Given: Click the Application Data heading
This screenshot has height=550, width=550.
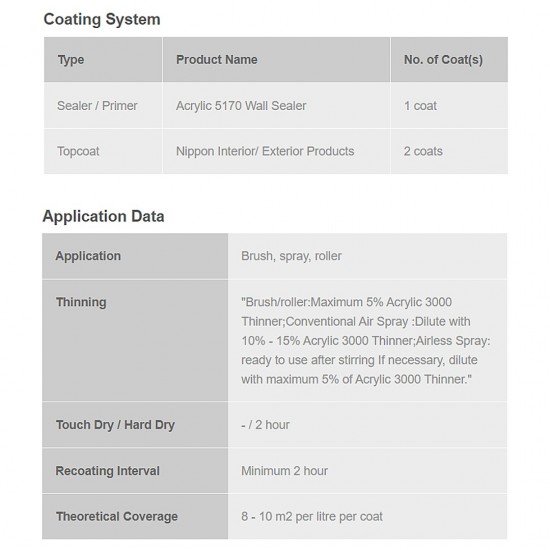Looking at the screenshot, I should coord(103,216).
